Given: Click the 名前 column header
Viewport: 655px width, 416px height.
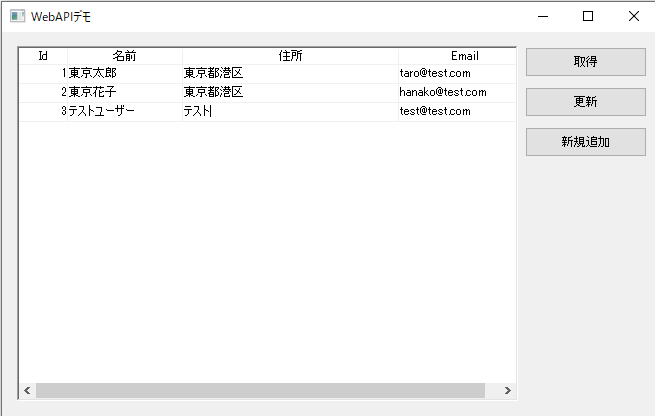Looking at the screenshot, I should coord(125,56).
